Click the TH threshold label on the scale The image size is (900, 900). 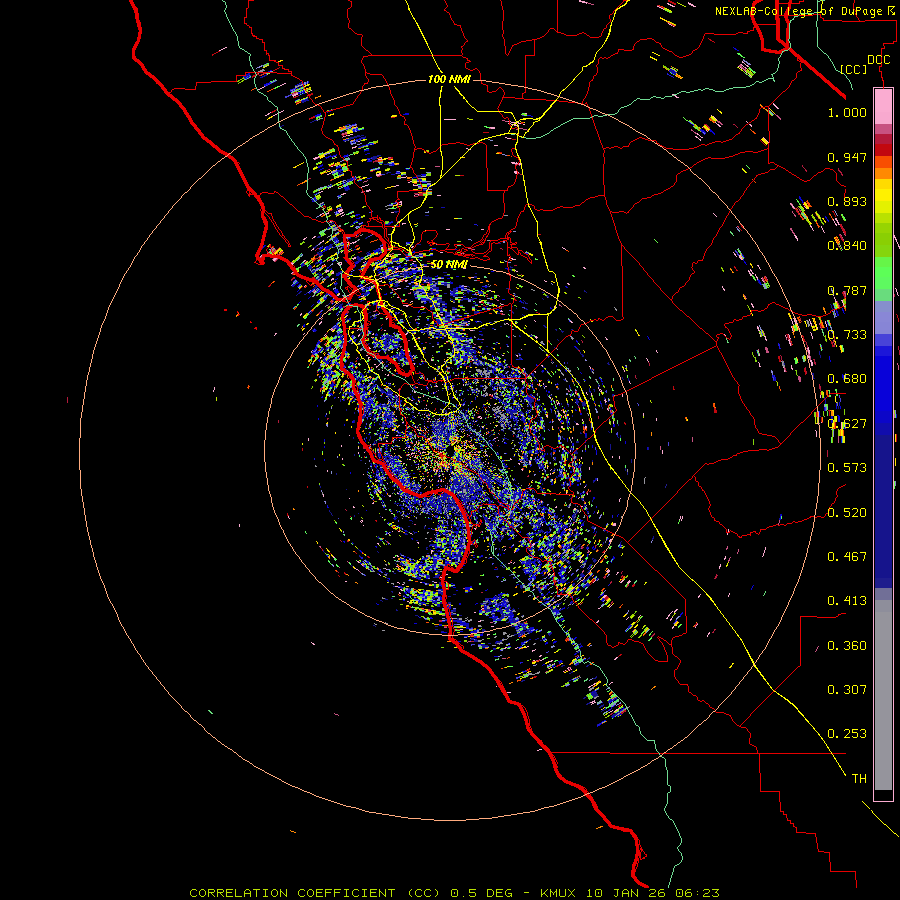pyautogui.click(x=859, y=779)
